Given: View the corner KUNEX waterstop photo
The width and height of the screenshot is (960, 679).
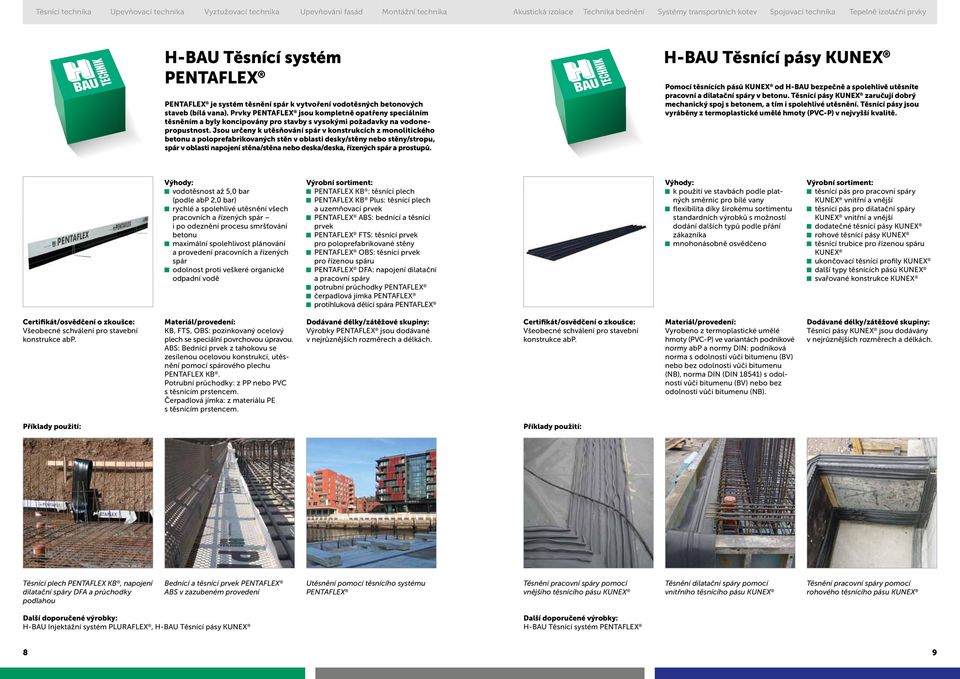Looking at the screenshot, I should click(872, 503).
